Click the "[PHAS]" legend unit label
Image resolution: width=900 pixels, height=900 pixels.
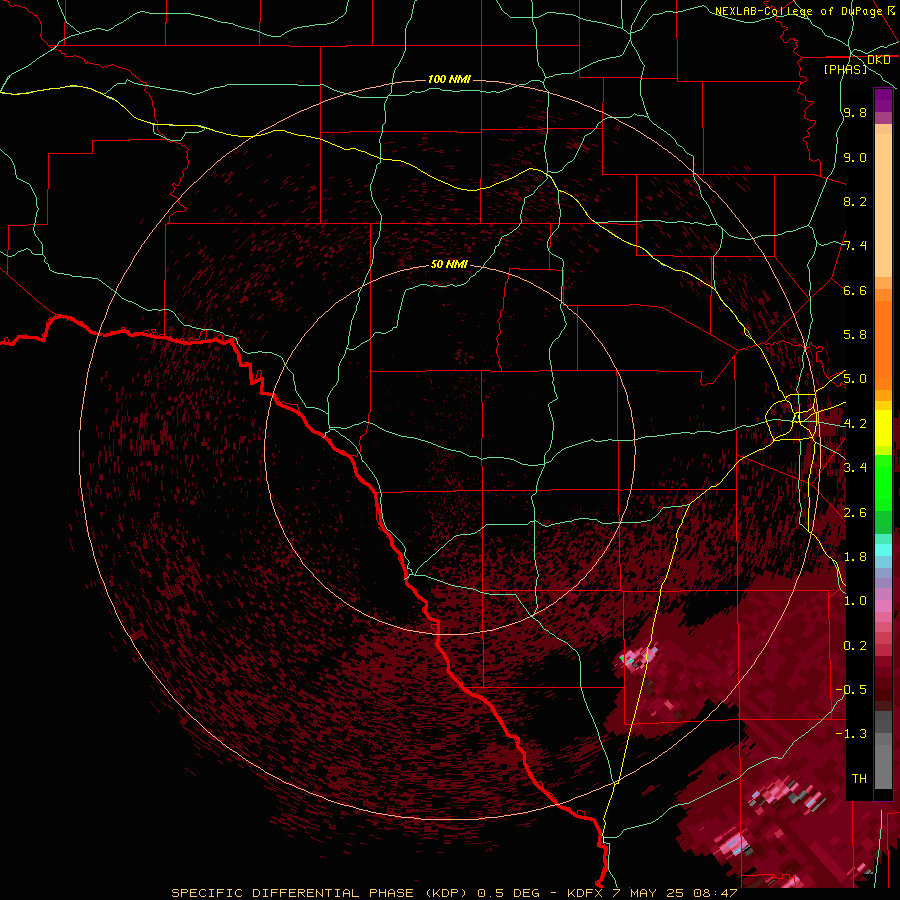click(x=845, y=69)
